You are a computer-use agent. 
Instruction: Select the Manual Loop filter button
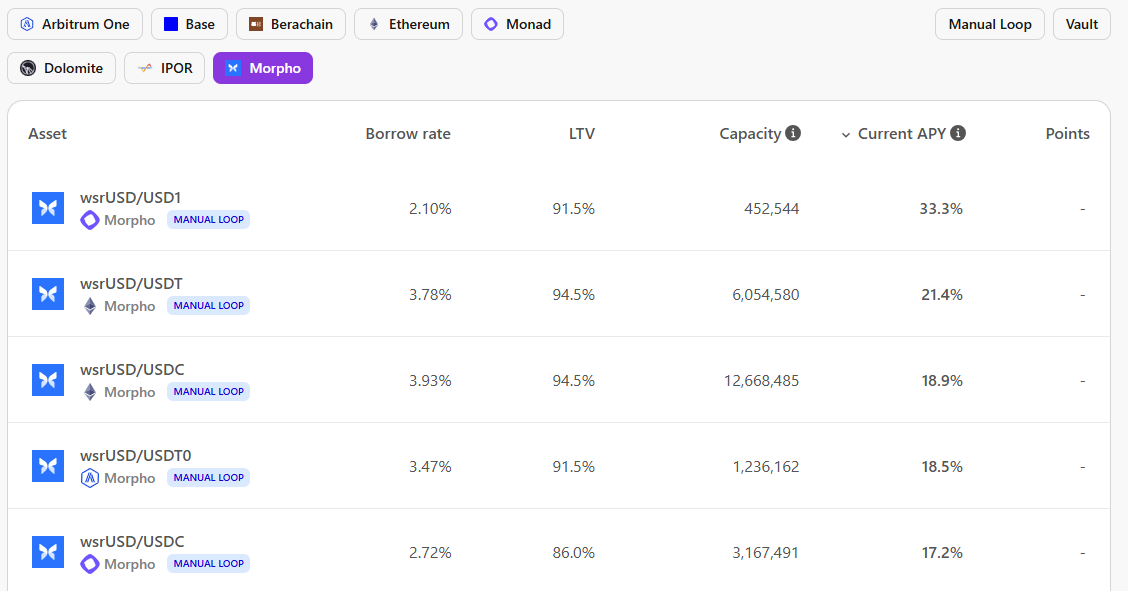(x=990, y=24)
